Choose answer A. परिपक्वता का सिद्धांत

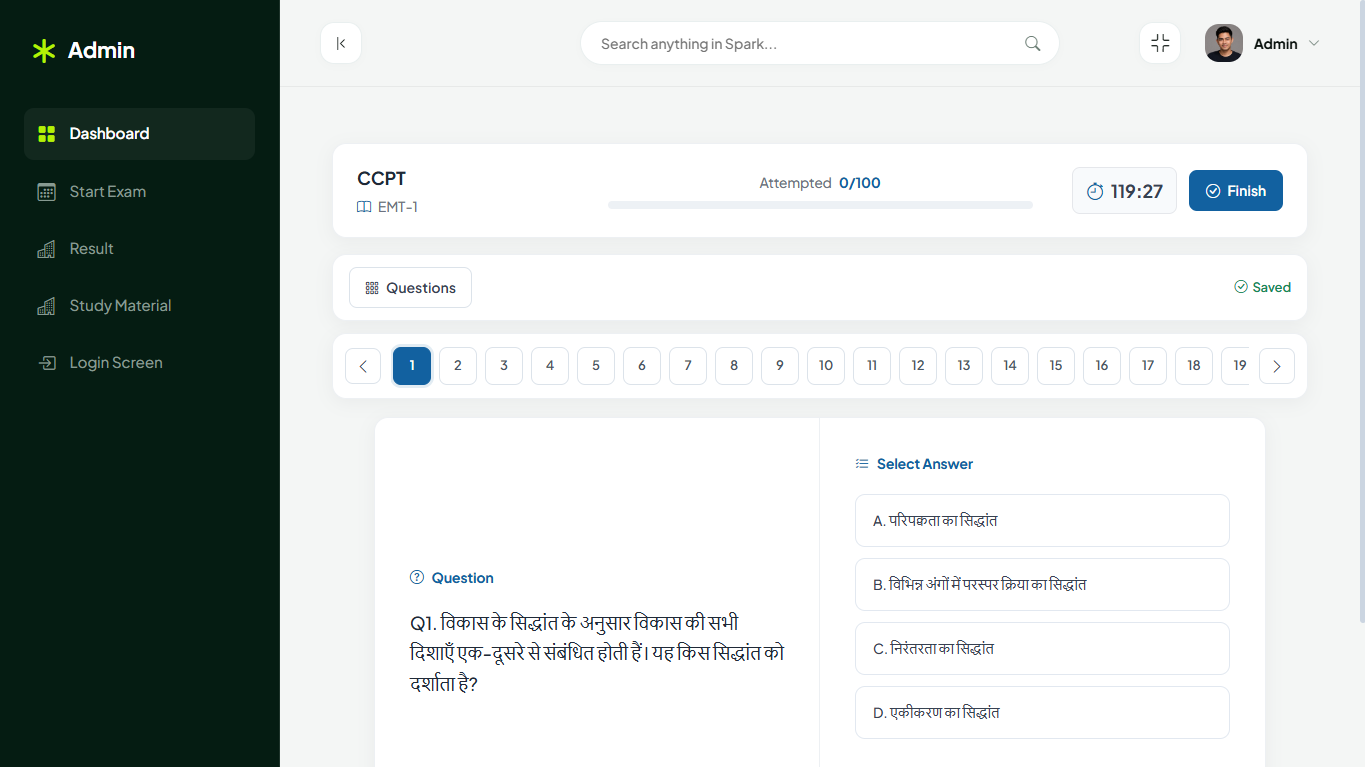tap(1042, 521)
